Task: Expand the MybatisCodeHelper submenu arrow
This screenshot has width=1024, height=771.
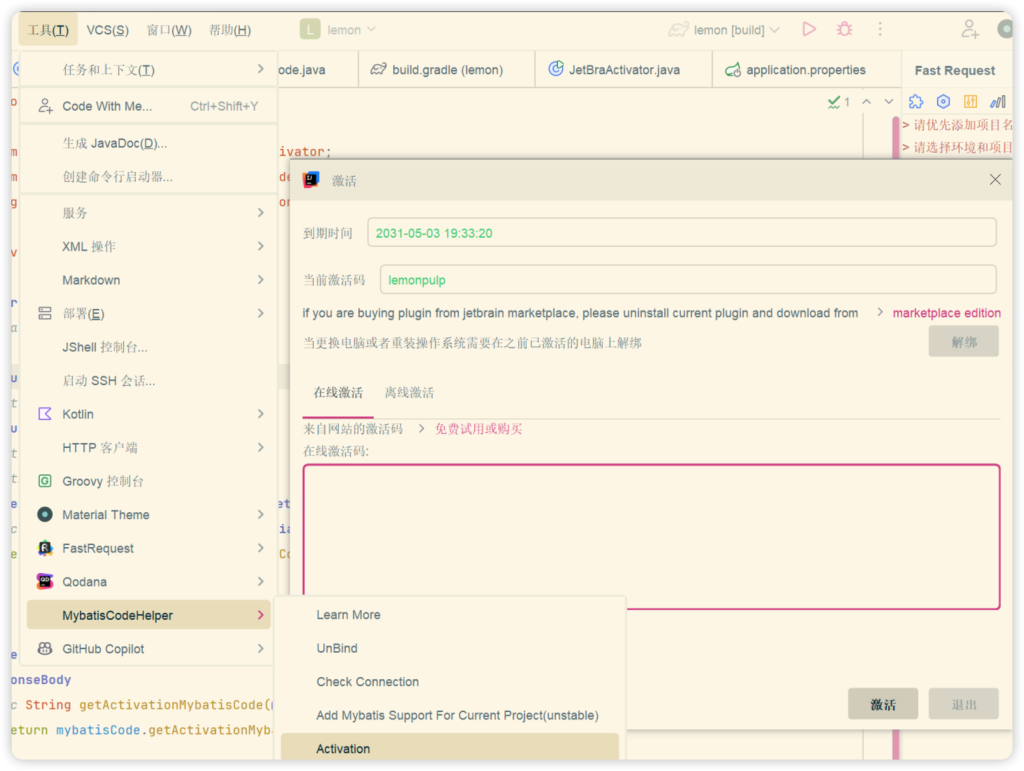Action: pos(260,615)
